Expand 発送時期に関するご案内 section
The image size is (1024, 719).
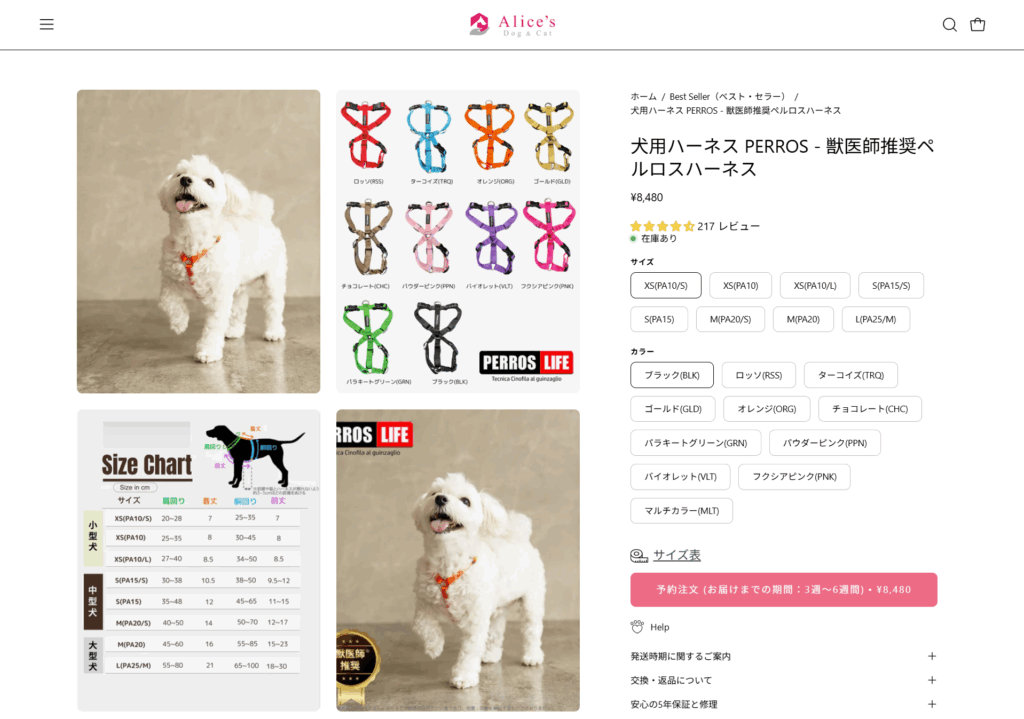pyautogui.click(x=784, y=656)
